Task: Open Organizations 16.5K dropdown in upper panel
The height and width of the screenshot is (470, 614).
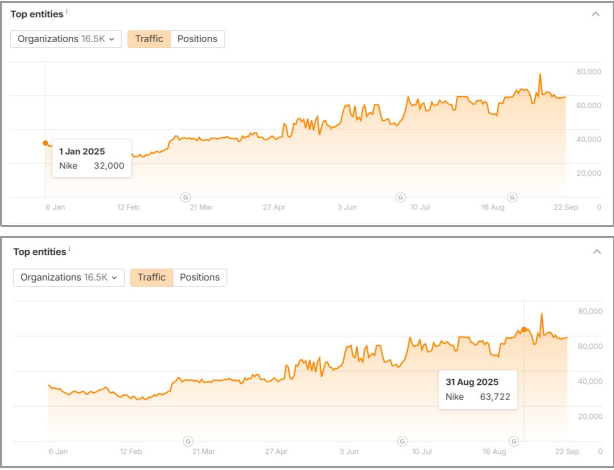Action: point(66,39)
